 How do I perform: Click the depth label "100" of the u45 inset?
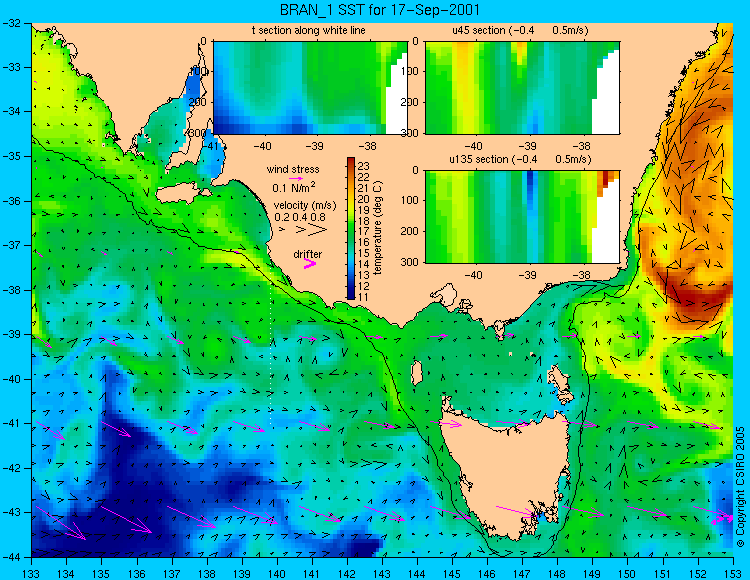click(x=411, y=72)
